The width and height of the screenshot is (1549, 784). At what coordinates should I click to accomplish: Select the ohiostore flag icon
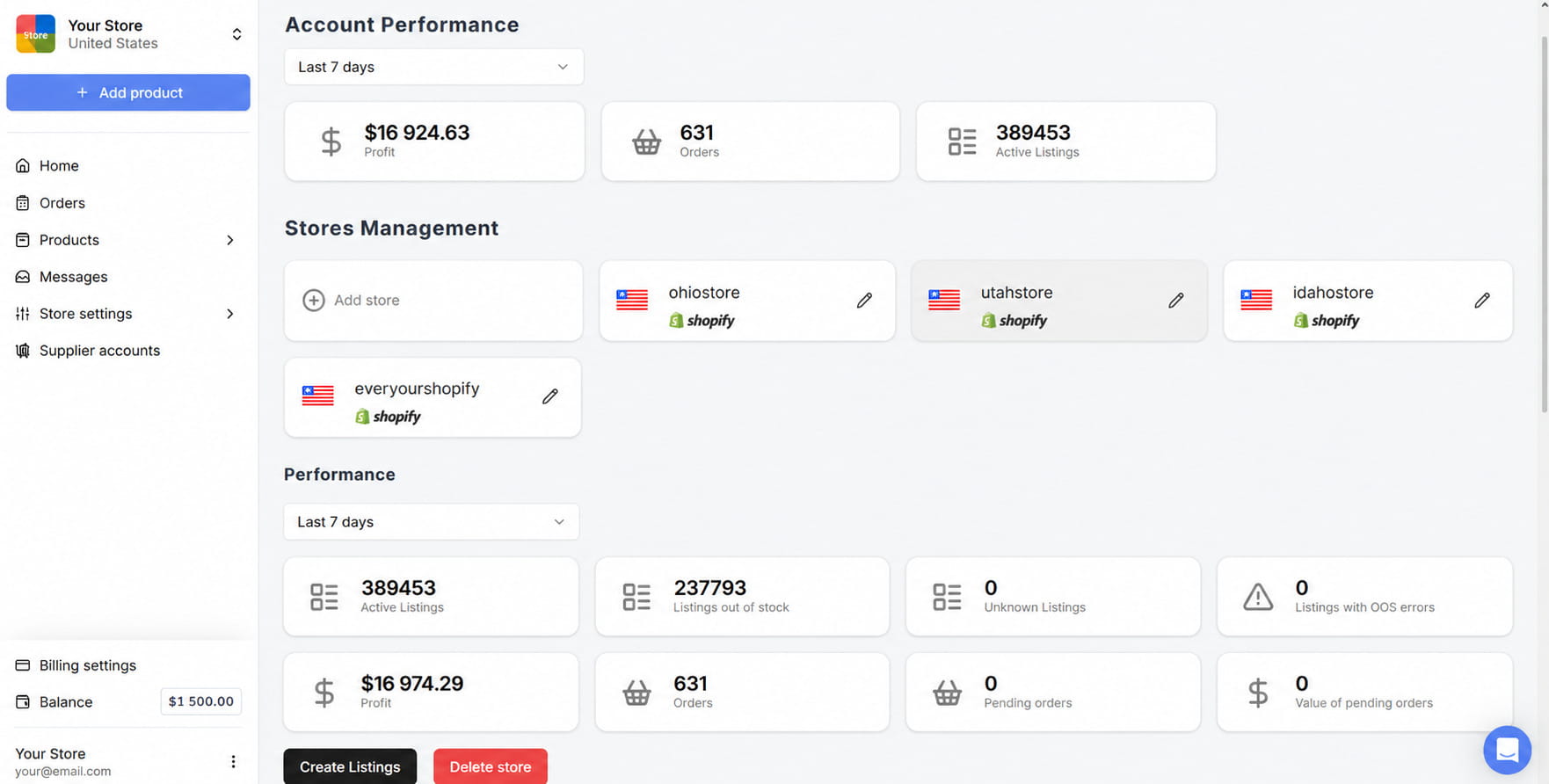[632, 300]
